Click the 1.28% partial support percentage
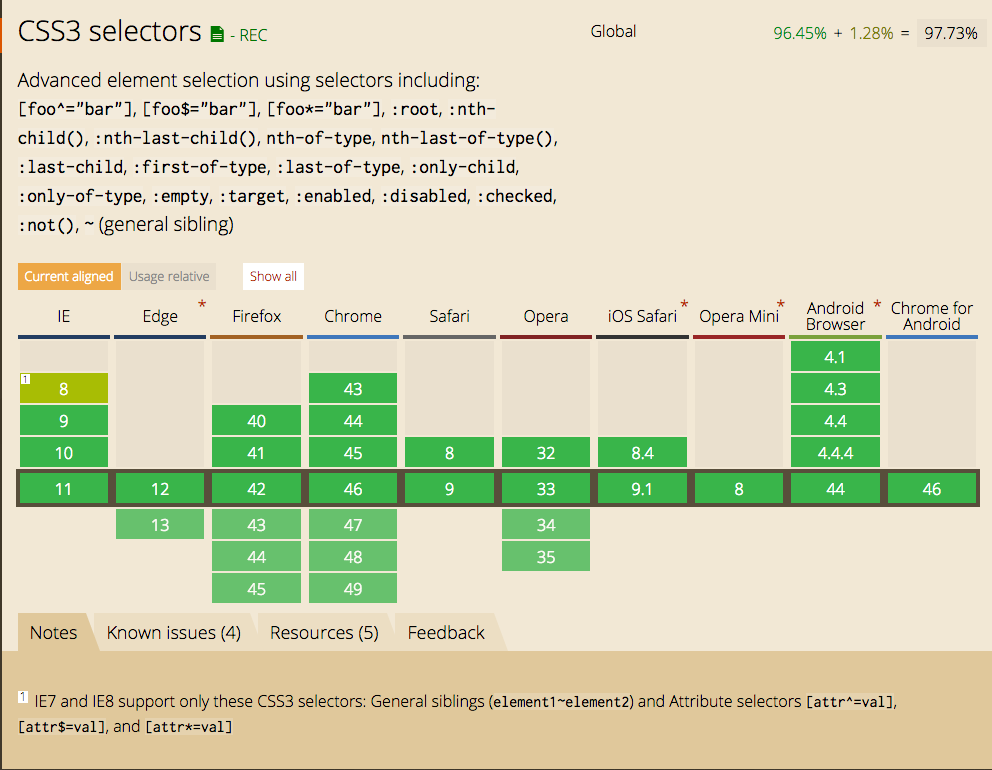This screenshot has height=770, width=992. 871,33
